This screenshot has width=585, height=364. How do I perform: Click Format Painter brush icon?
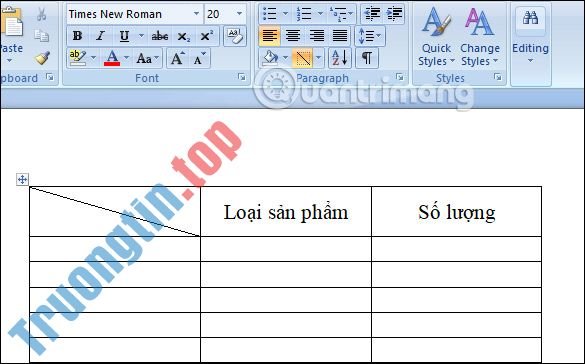point(42,58)
